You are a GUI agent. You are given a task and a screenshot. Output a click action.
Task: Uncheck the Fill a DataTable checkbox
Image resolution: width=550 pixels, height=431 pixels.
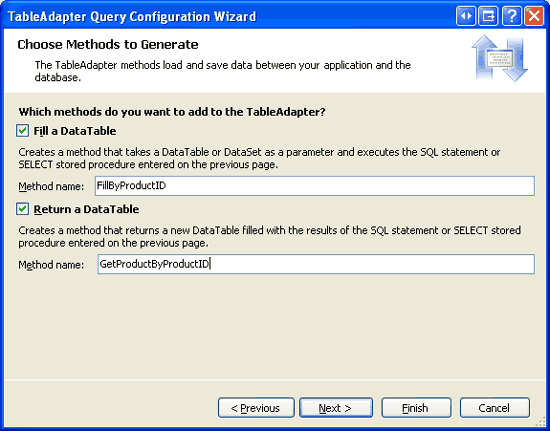click(x=22, y=131)
